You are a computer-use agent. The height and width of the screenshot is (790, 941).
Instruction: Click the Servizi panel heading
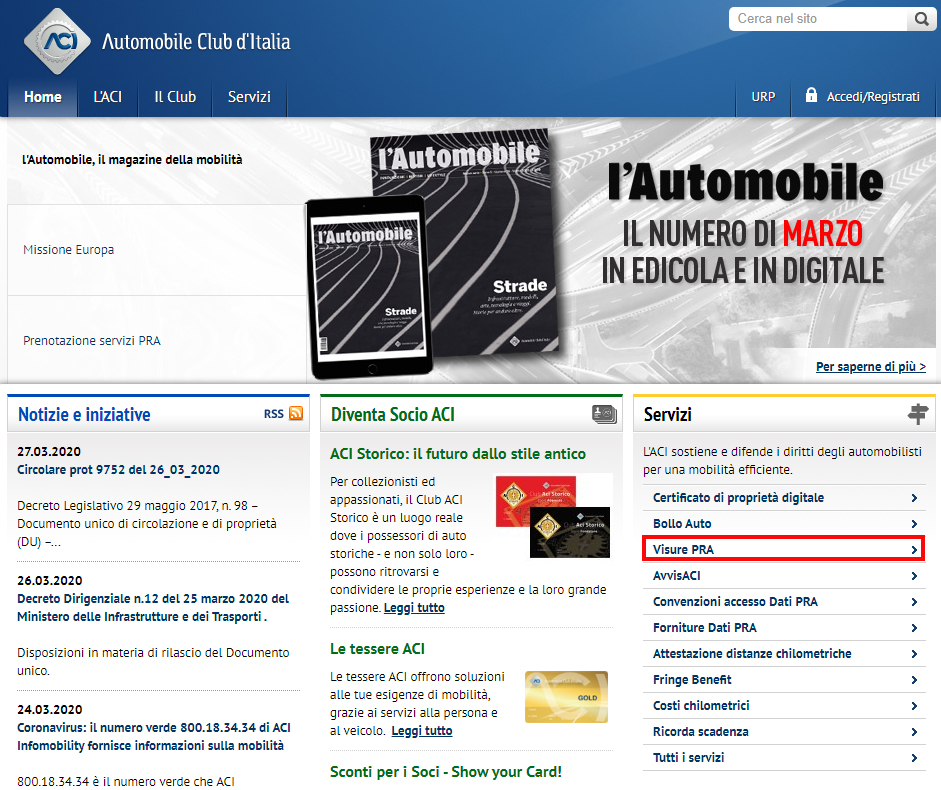(x=667, y=414)
